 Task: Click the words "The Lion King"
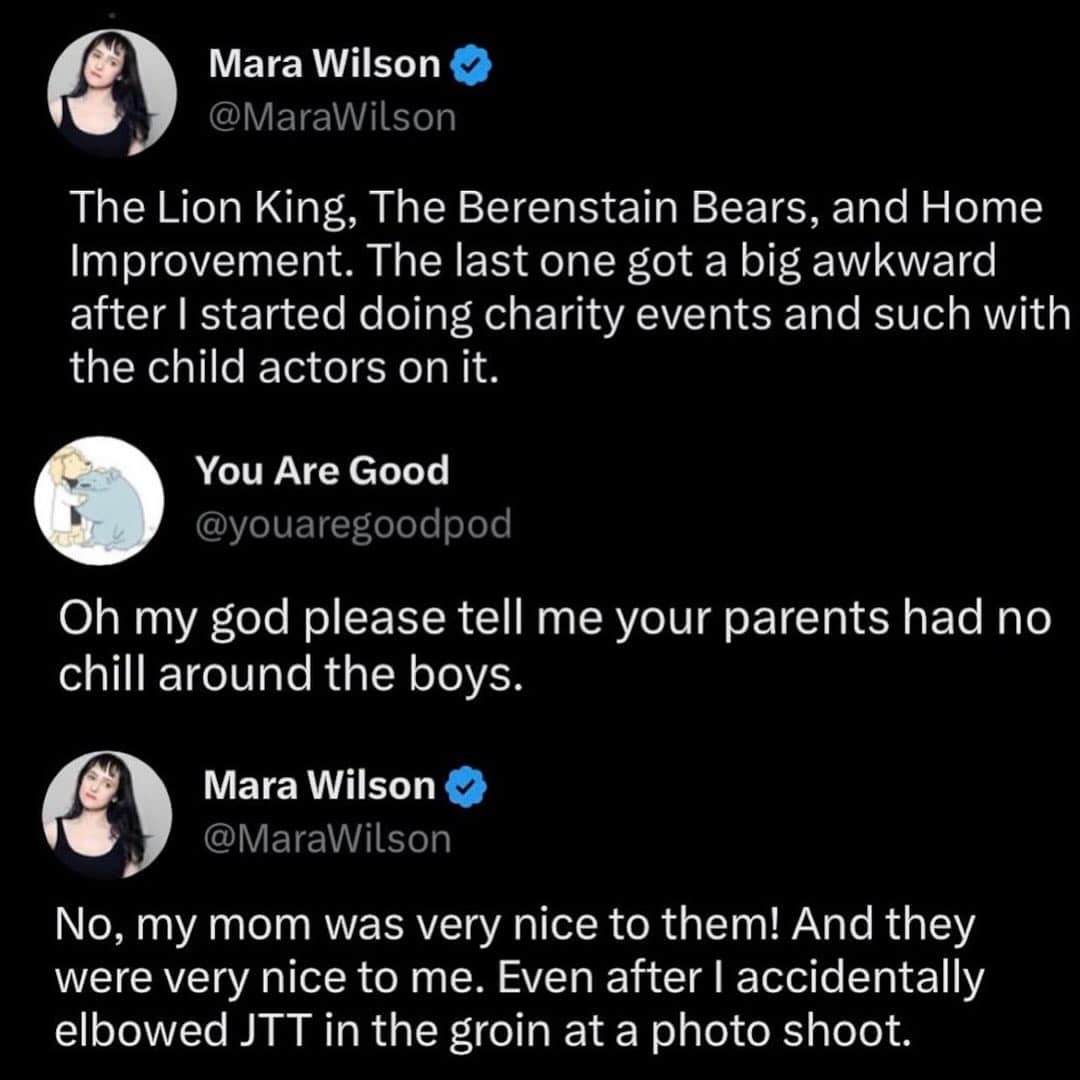coord(217,210)
